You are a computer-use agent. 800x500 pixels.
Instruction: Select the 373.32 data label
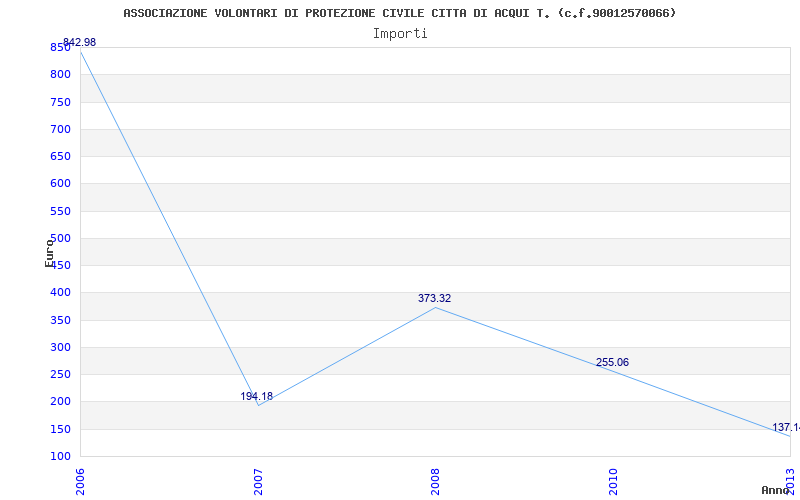click(x=434, y=298)
